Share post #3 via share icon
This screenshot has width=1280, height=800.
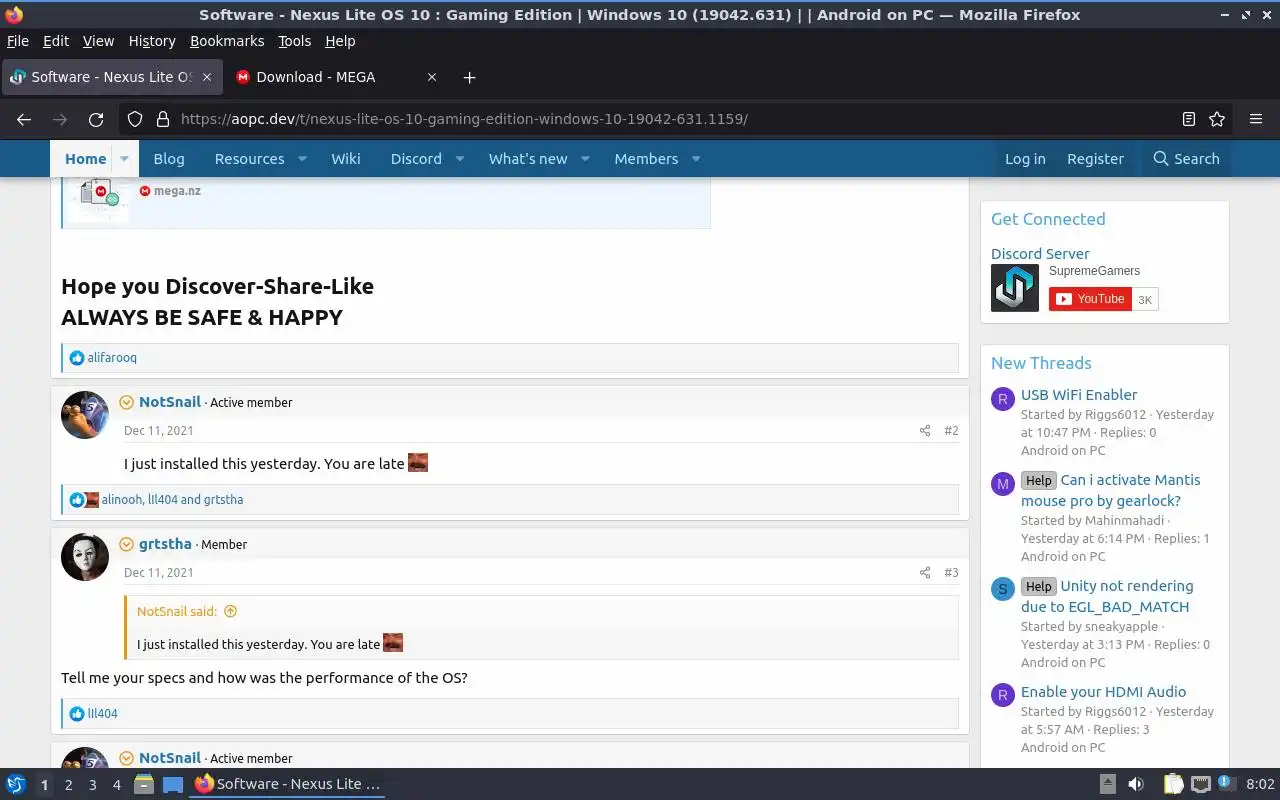coord(925,573)
